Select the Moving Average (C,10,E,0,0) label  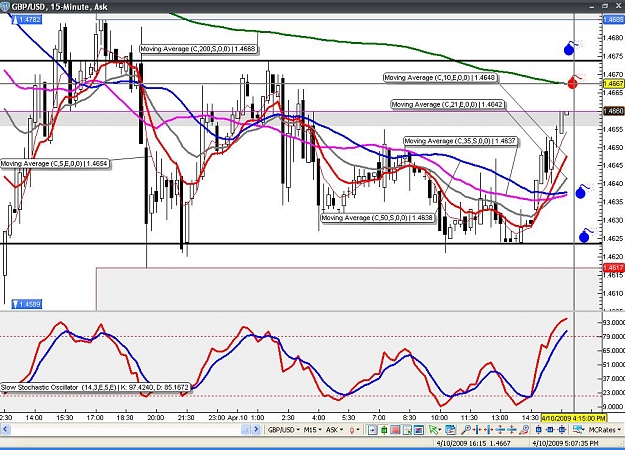coord(441,77)
